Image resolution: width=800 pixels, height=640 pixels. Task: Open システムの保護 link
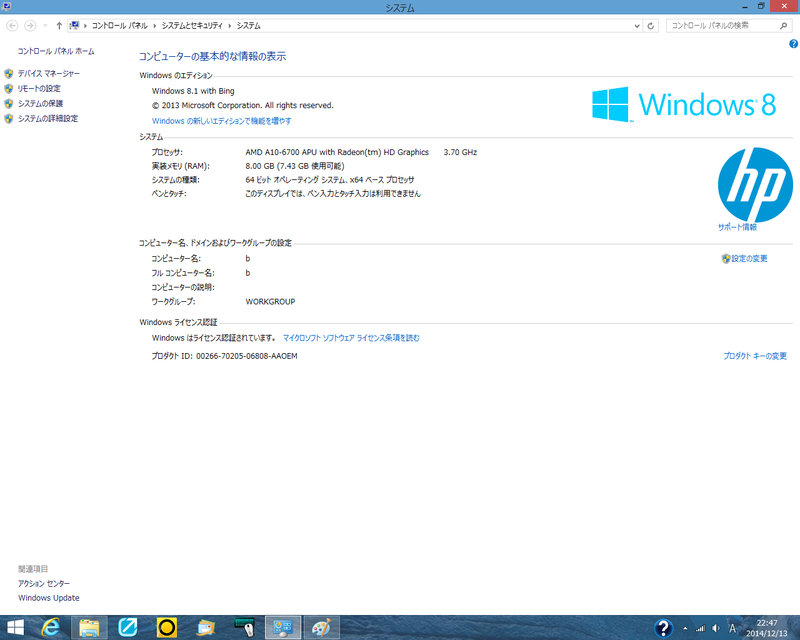coord(40,104)
